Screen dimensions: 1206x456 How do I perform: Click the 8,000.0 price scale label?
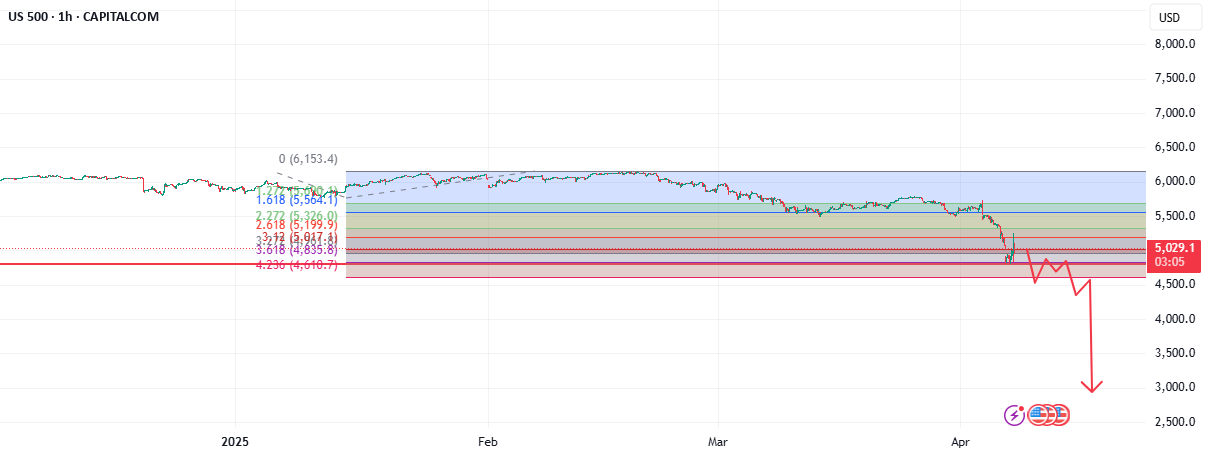[1175, 44]
